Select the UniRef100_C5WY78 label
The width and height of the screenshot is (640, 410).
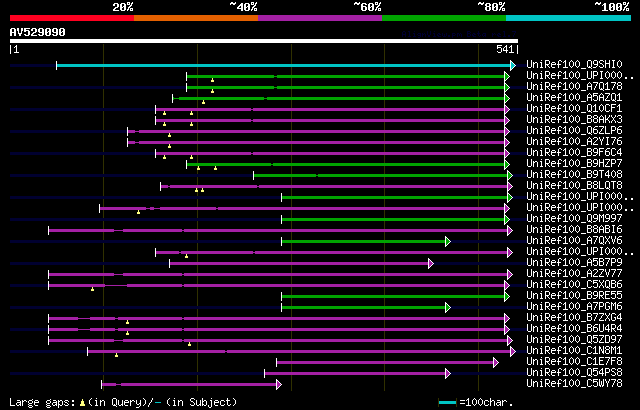(574, 384)
